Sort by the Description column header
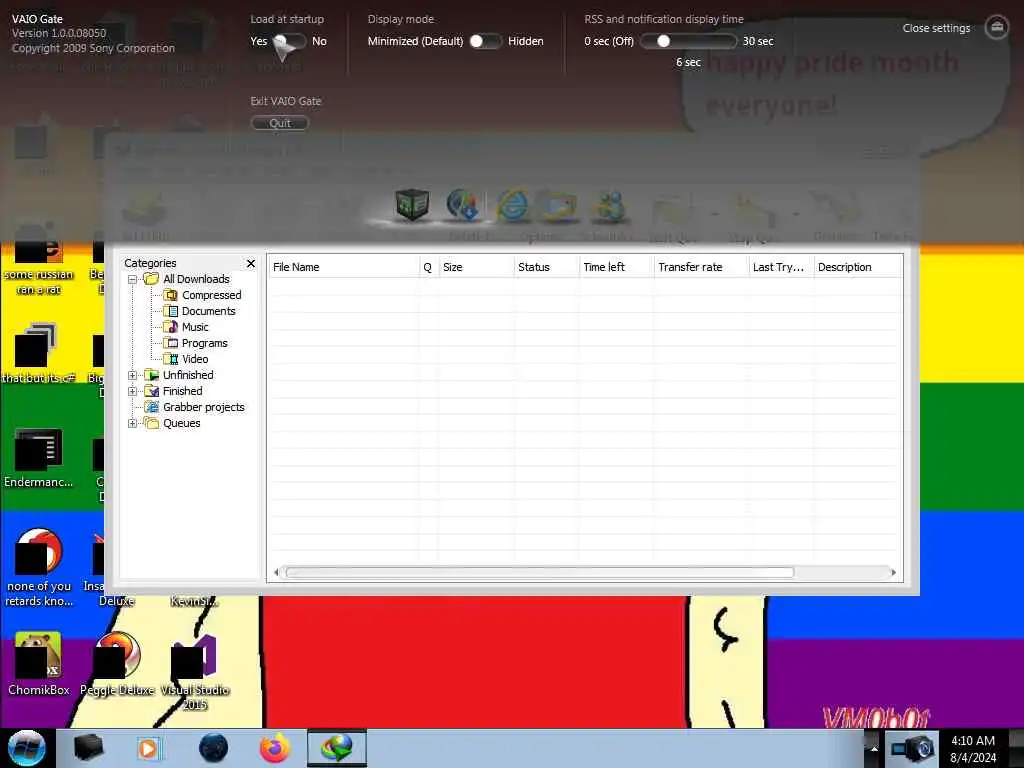 858,267
